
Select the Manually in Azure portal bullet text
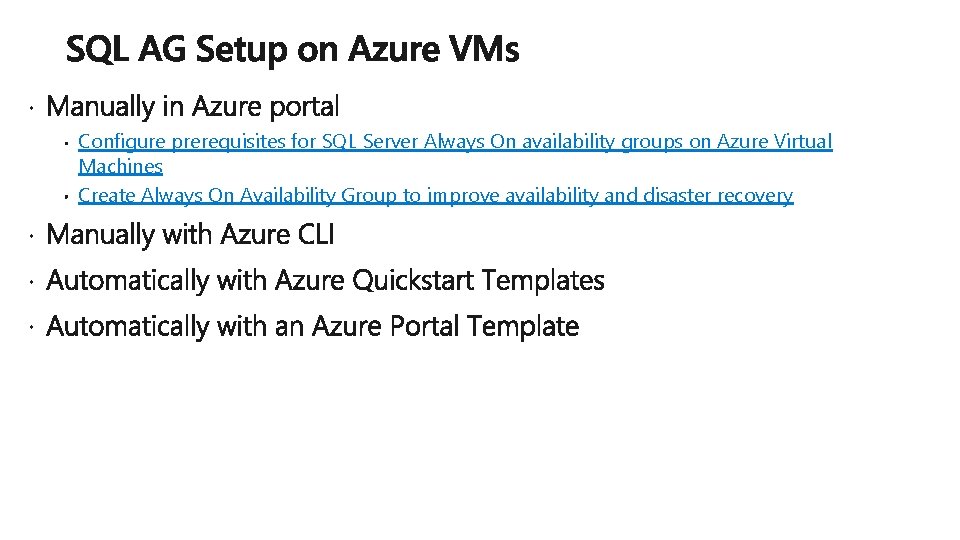[192, 107]
